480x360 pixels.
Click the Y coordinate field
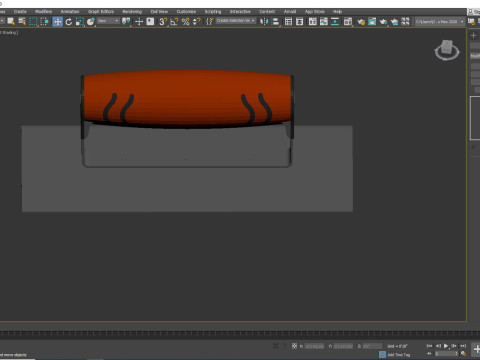343,346
